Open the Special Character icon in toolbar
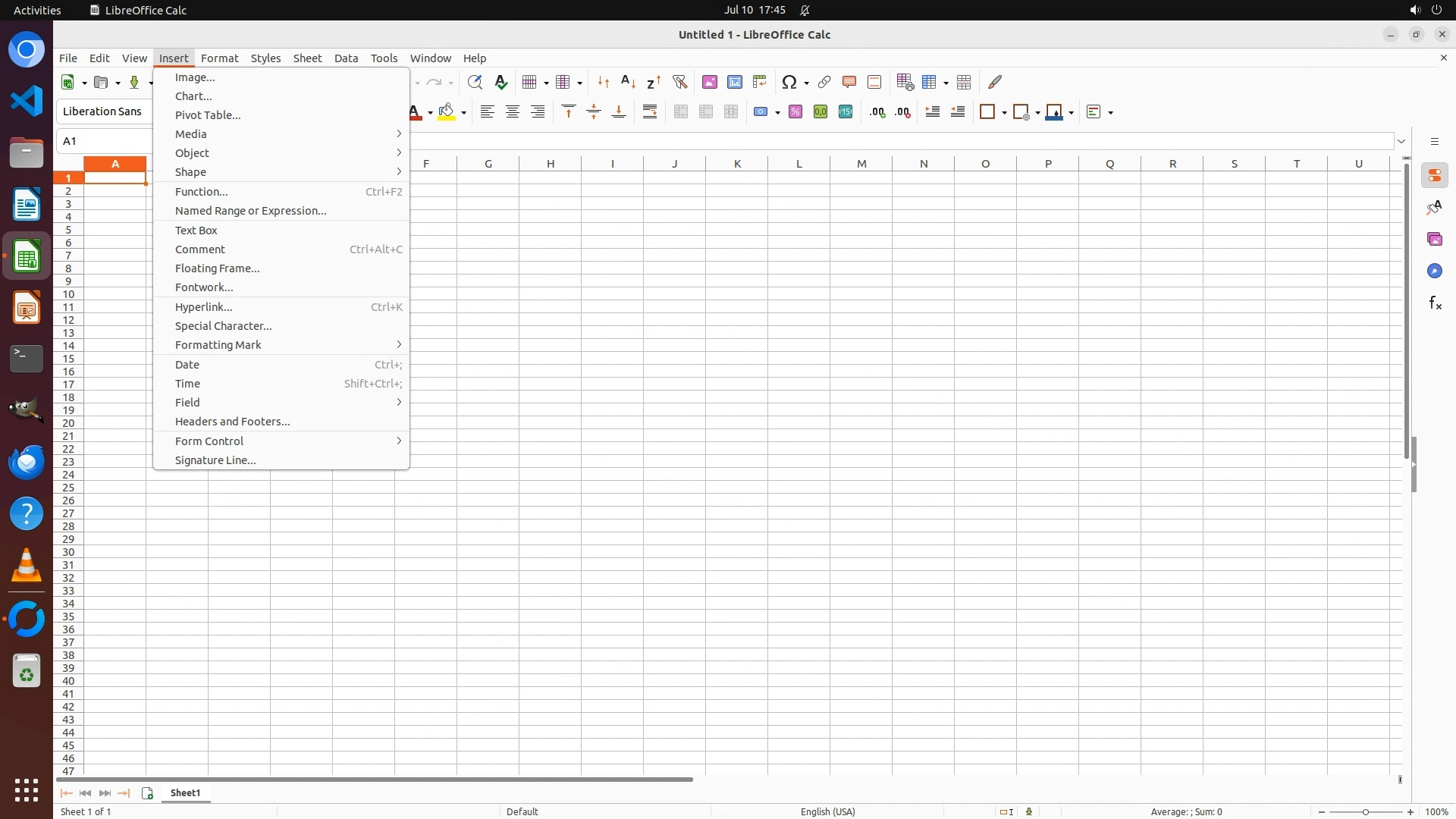 pos(789,82)
